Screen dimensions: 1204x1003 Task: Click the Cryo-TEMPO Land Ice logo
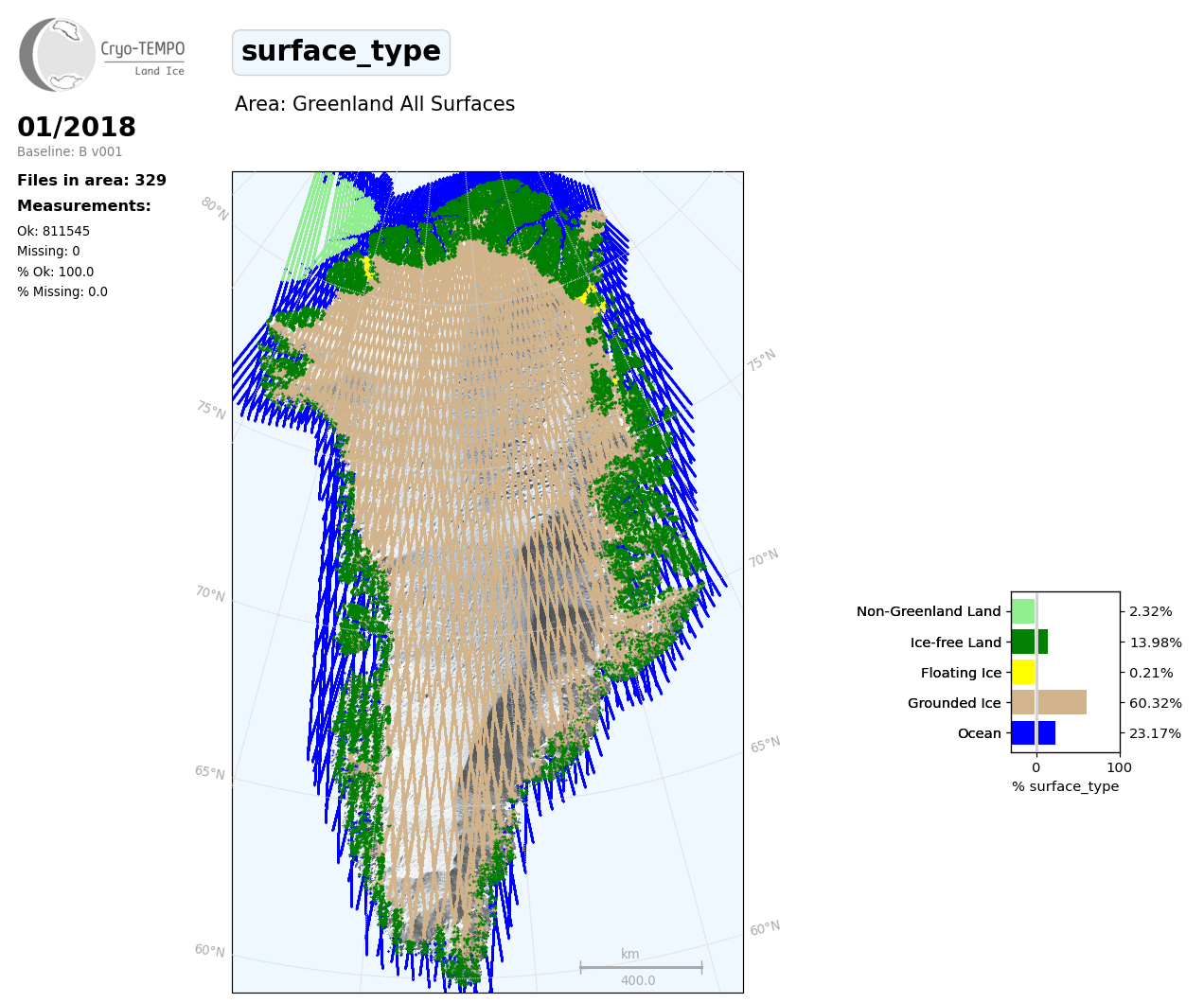(x=101, y=55)
